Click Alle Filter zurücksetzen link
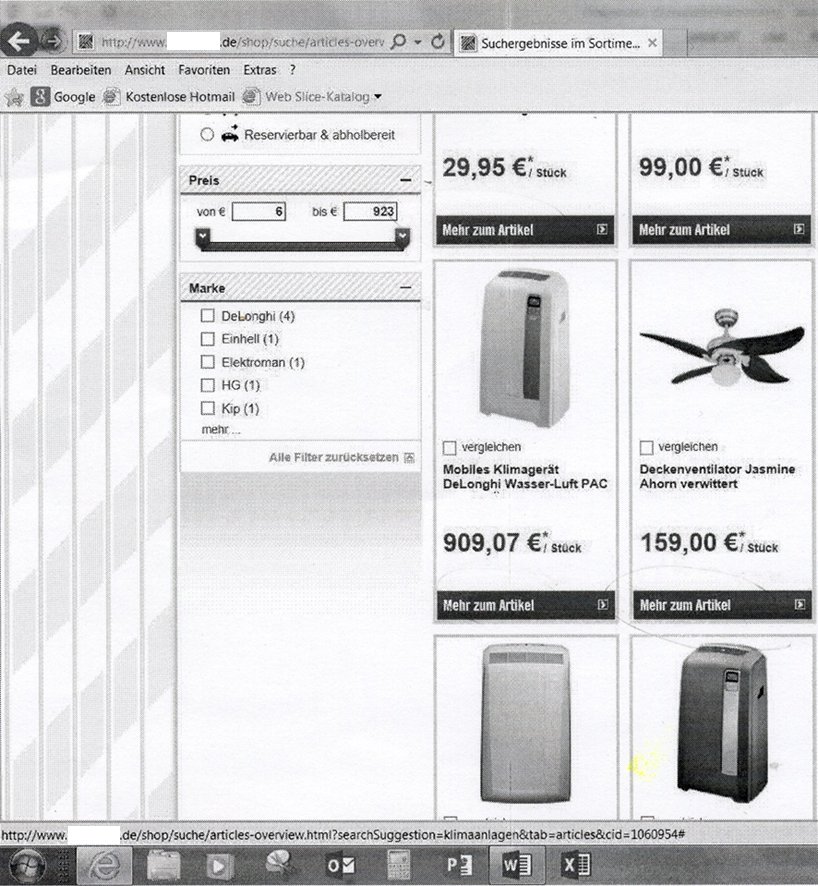The height and width of the screenshot is (886, 818). (334, 458)
